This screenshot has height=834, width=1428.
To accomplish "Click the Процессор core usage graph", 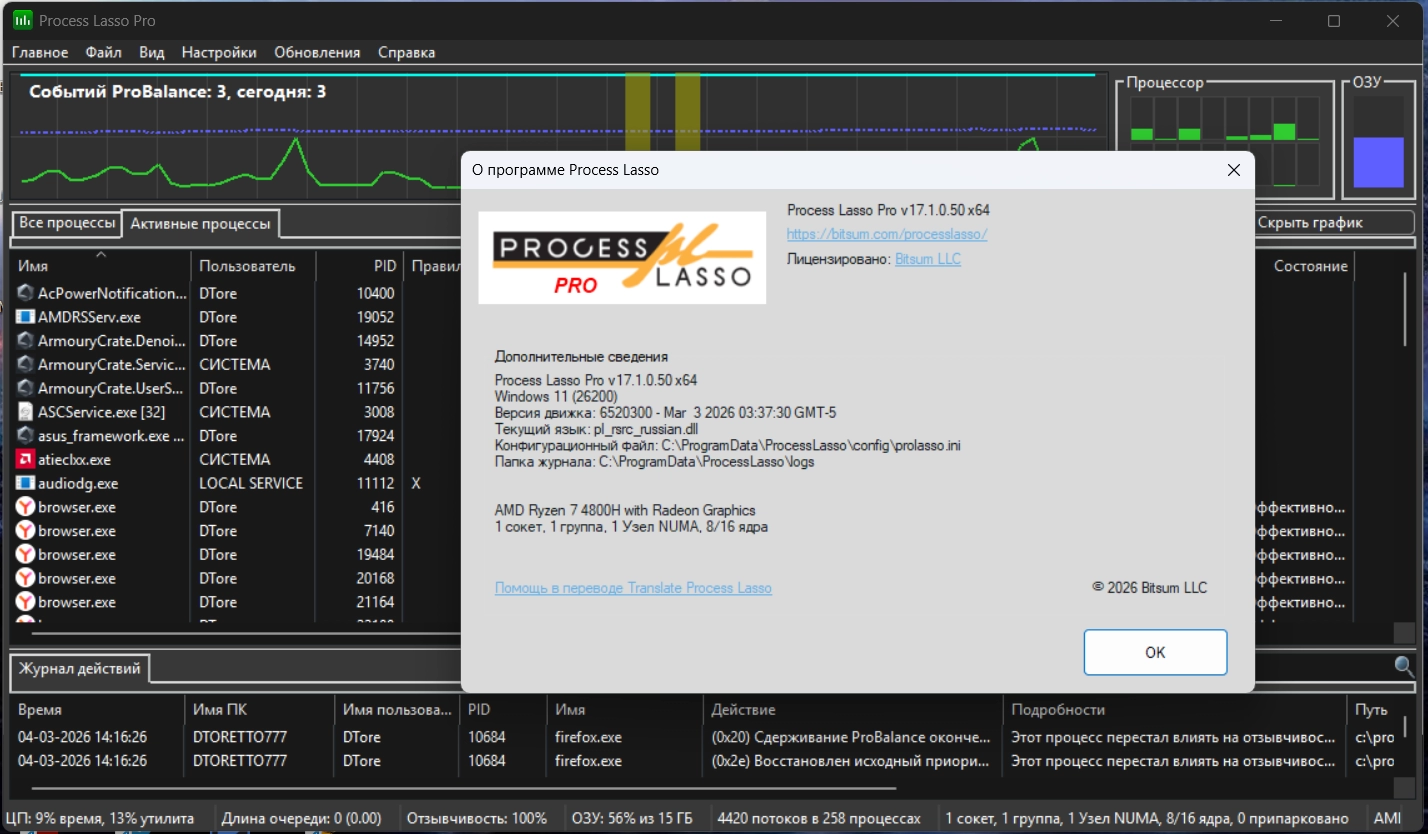I will coord(1225,140).
